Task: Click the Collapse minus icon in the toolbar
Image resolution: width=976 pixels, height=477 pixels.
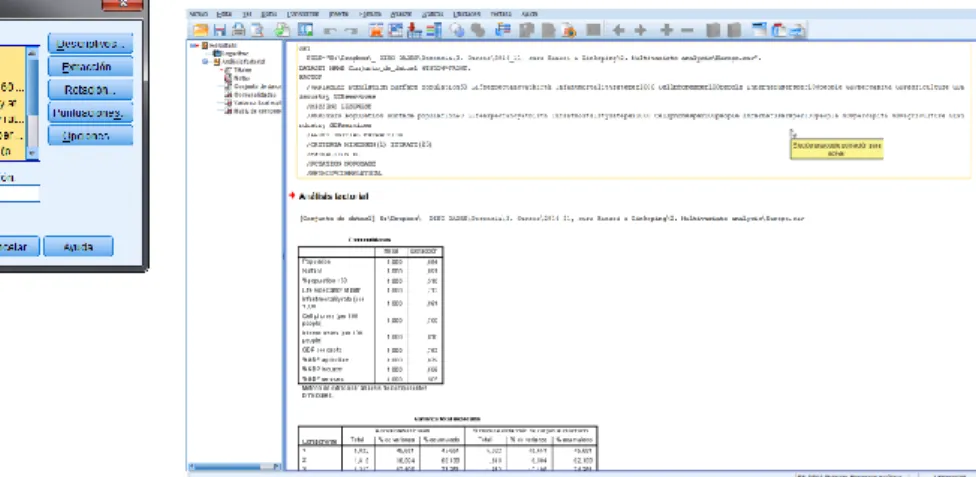Action: (x=687, y=30)
